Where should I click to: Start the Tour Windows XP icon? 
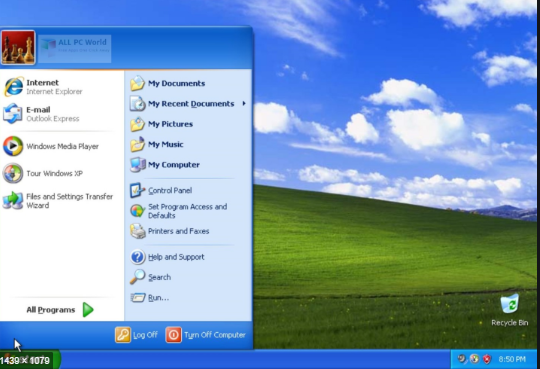(13, 173)
